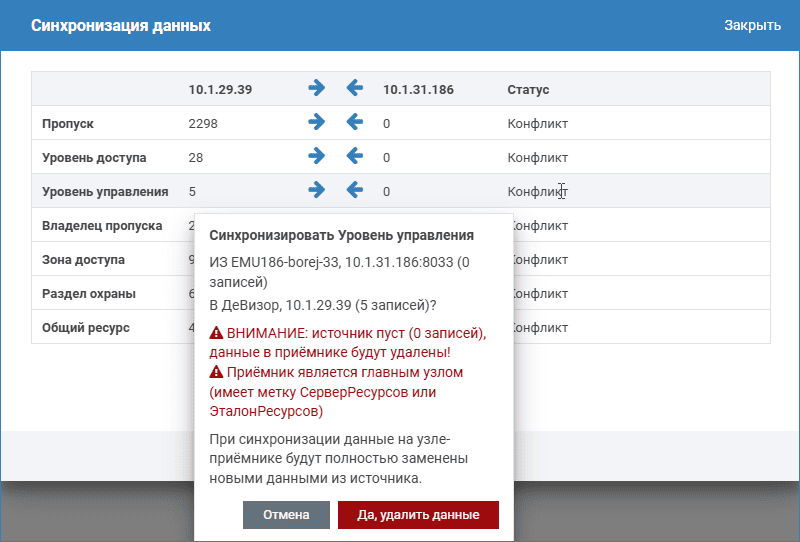The height and width of the screenshot is (542, 800).
Task: Click Конфликт status in Уровень доступа row
Action: point(538,158)
